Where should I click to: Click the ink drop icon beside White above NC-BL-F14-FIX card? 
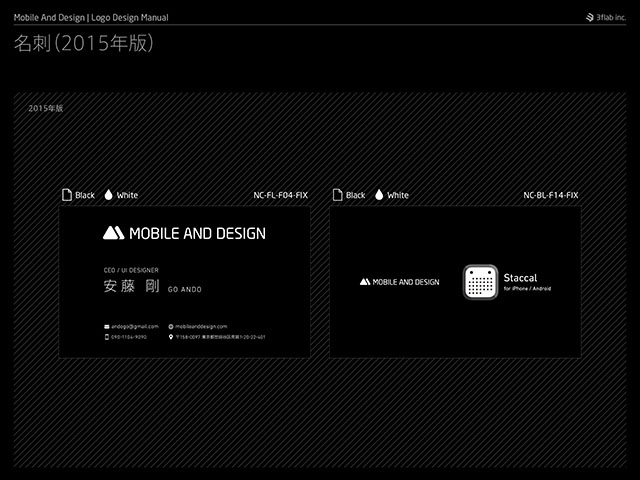click(x=379, y=195)
